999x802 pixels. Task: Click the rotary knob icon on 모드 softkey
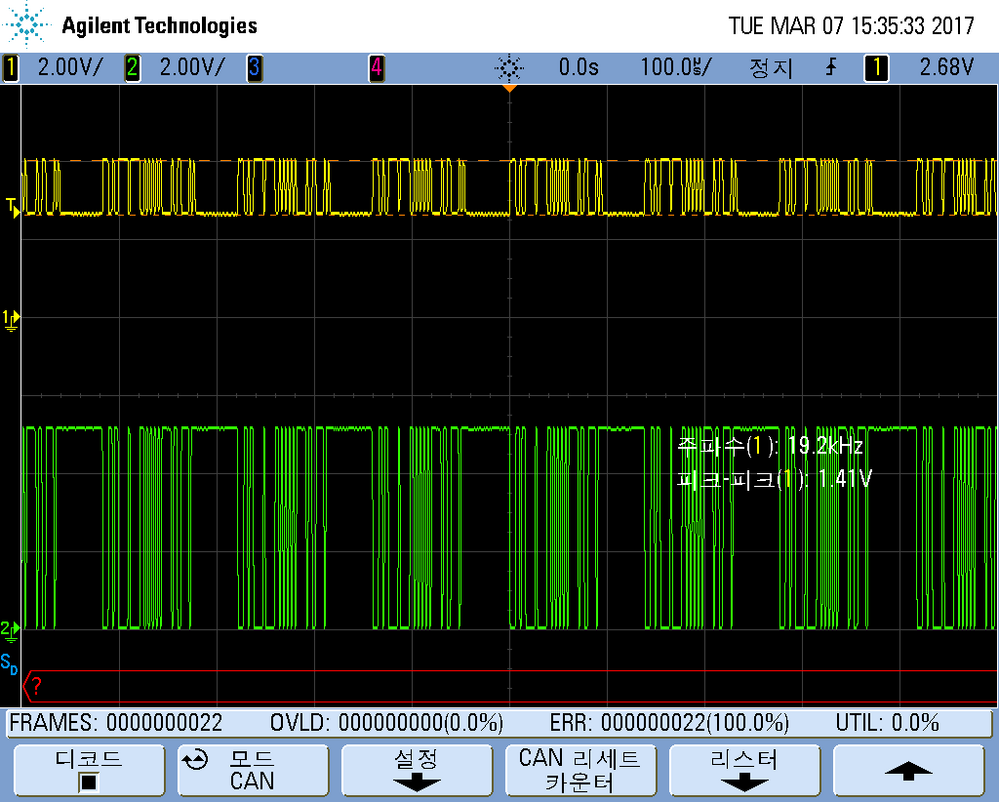coord(195,760)
